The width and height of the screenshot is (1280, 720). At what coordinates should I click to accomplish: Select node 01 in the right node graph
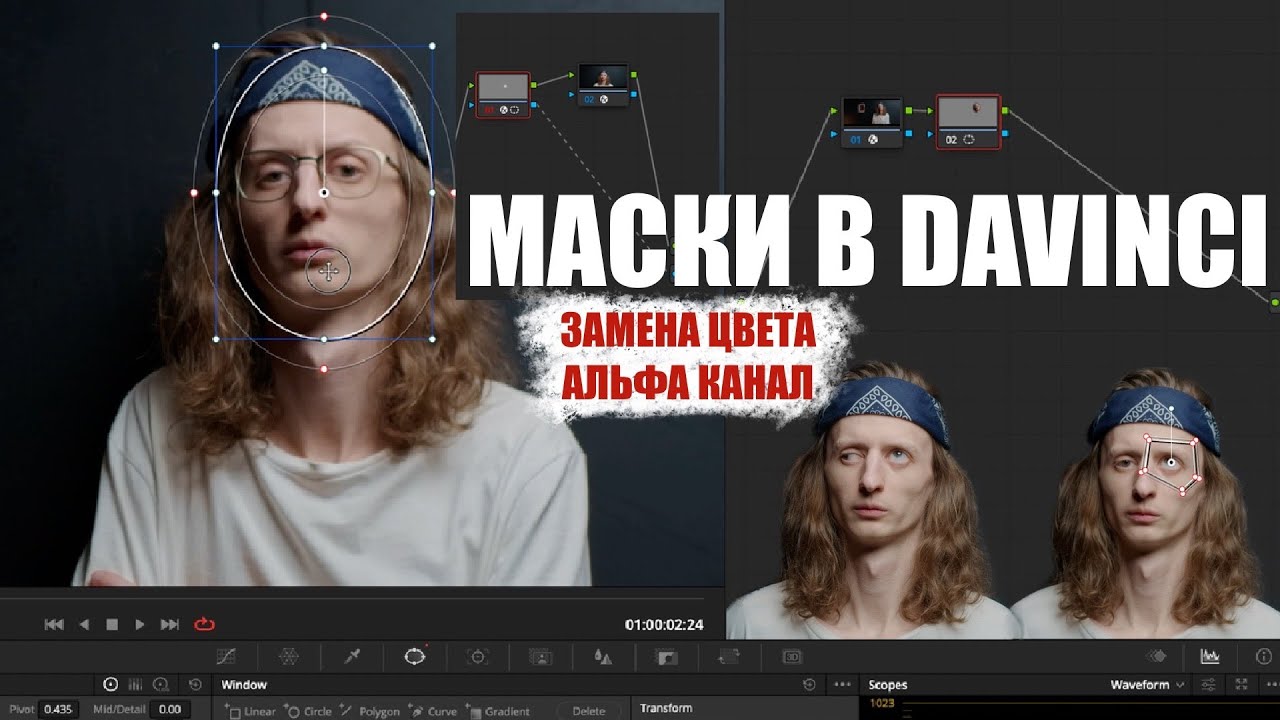click(x=871, y=122)
